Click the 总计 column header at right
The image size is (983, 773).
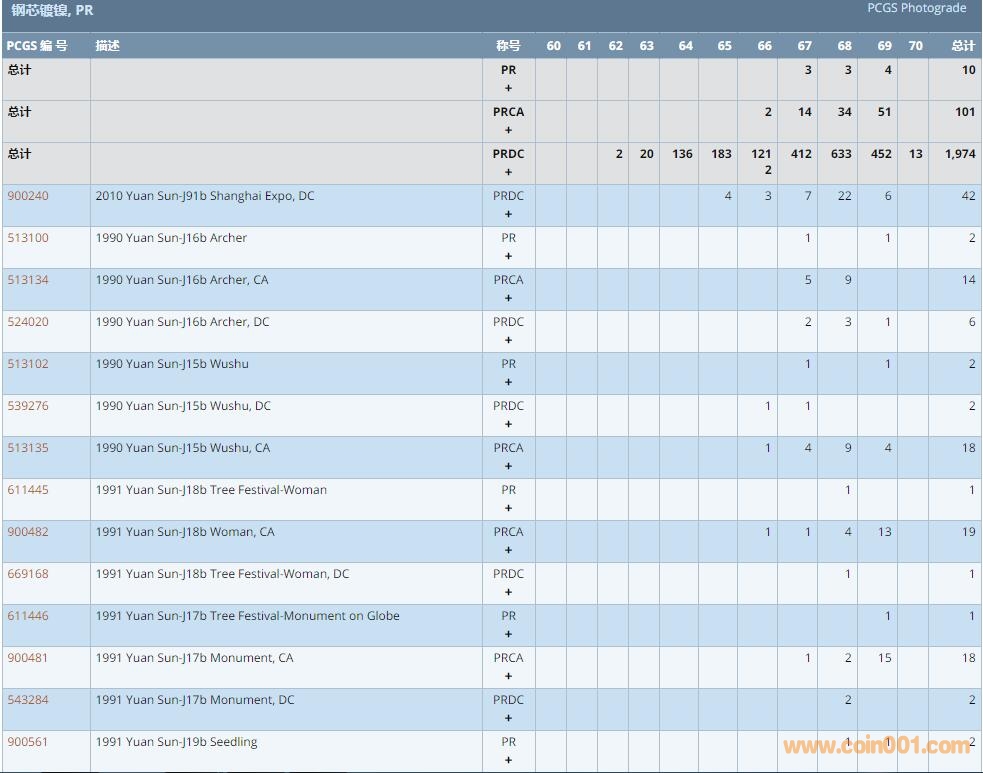coord(962,46)
